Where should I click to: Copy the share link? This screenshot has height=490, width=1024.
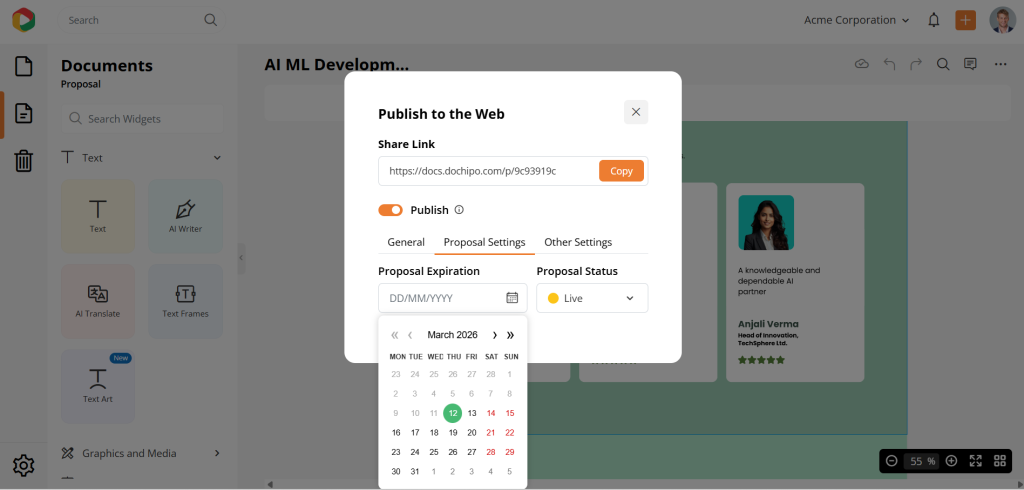pos(621,171)
